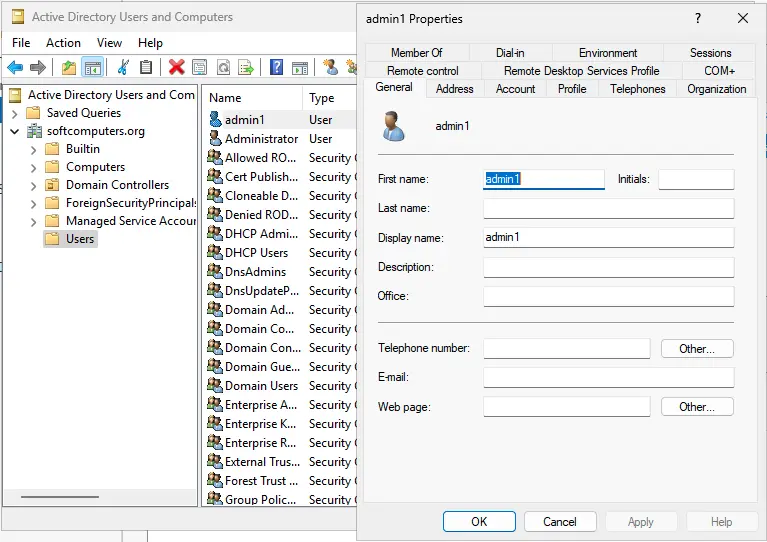Click the Cut scissors toolbar icon
This screenshot has width=767, height=542.
[x=123, y=67]
